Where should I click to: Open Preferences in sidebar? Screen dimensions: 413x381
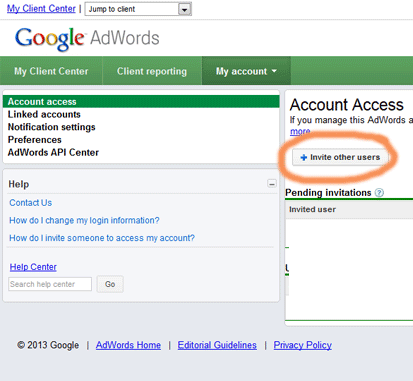(35, 140)
